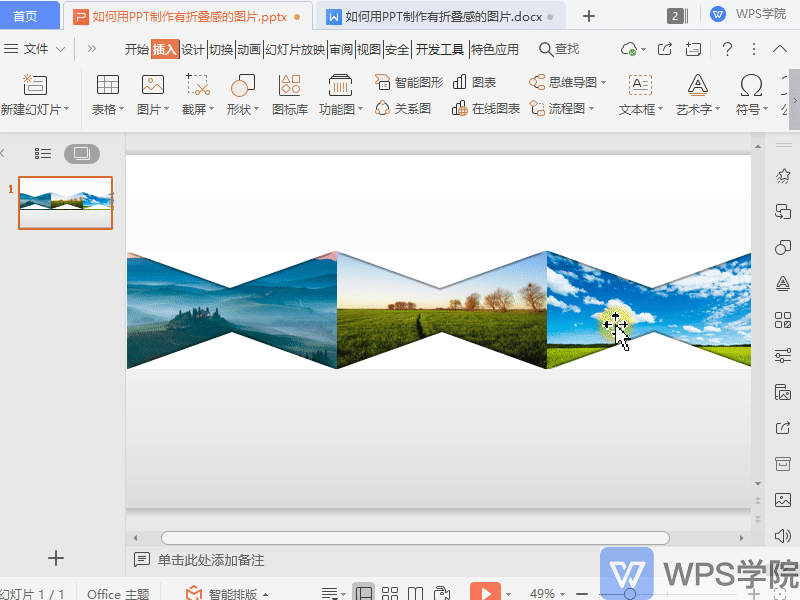The width and height of the screenshot is (800, 600).
Task: Insert smart graphic (智能图形)
Action: 409,82
